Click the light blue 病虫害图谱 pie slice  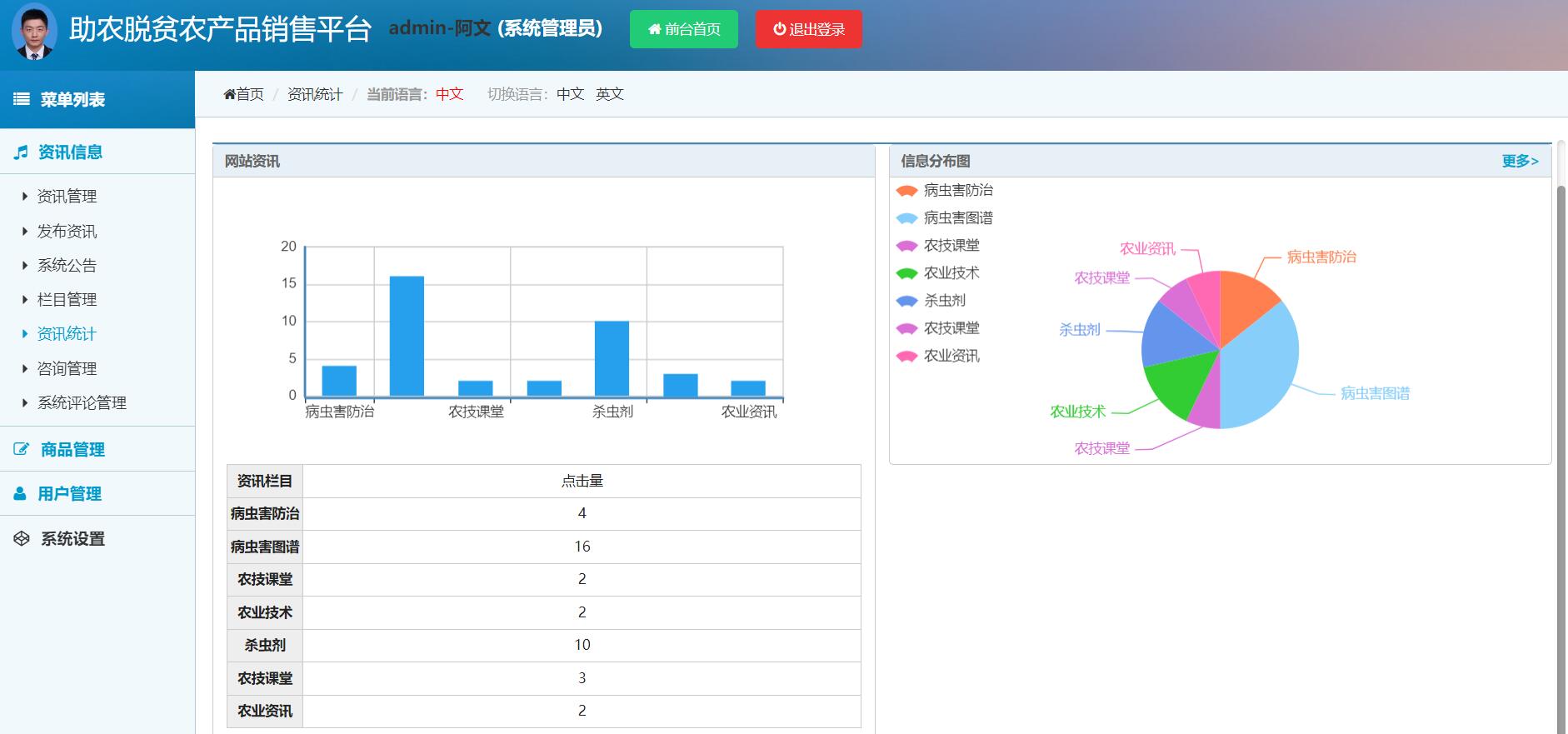(x=1262, y=367)
